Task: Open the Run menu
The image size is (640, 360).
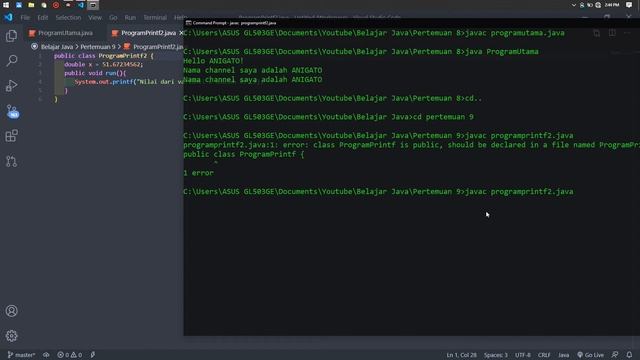Action: pos(130,18)
